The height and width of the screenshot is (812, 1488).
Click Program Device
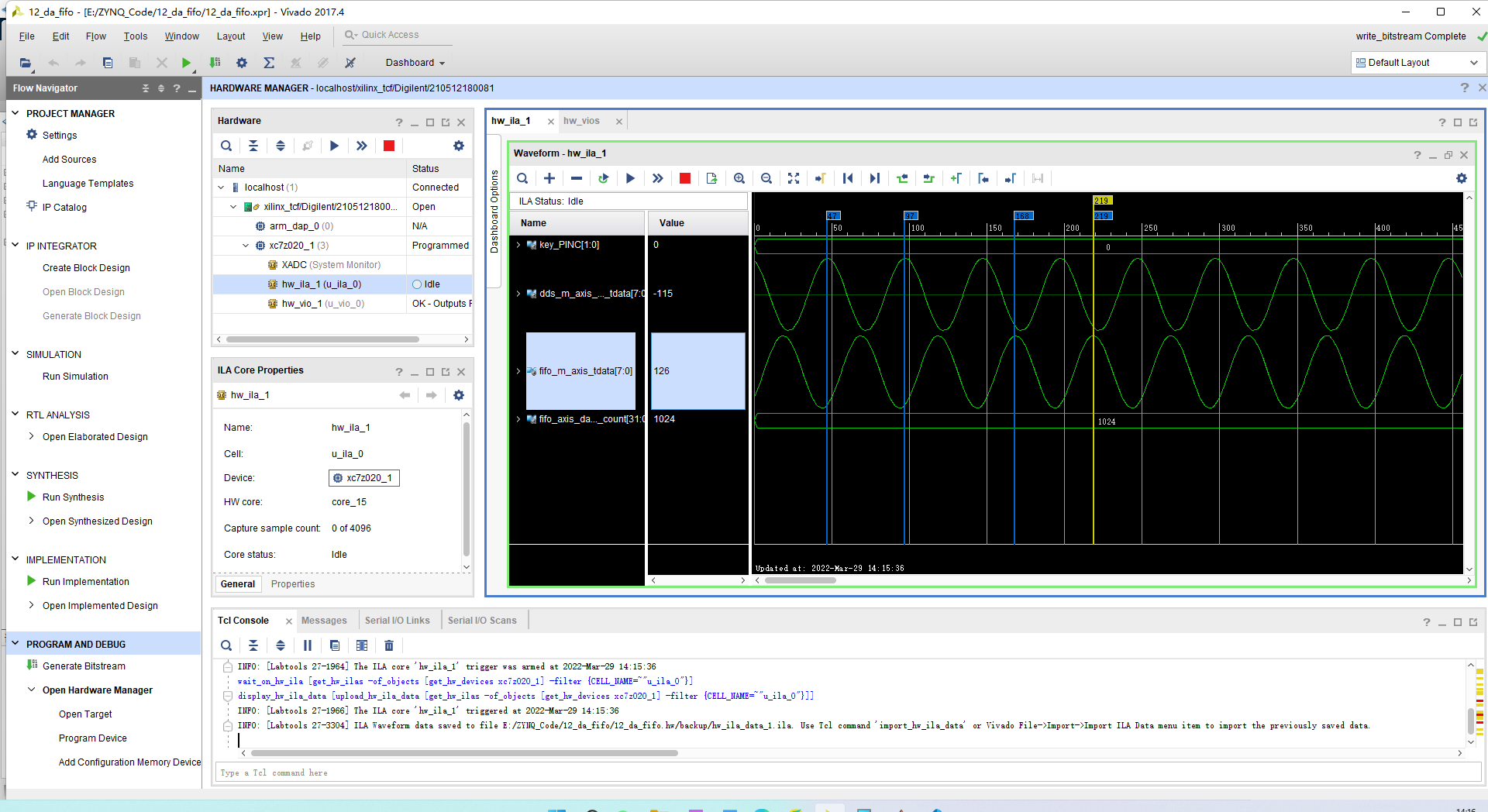[93, 738]
